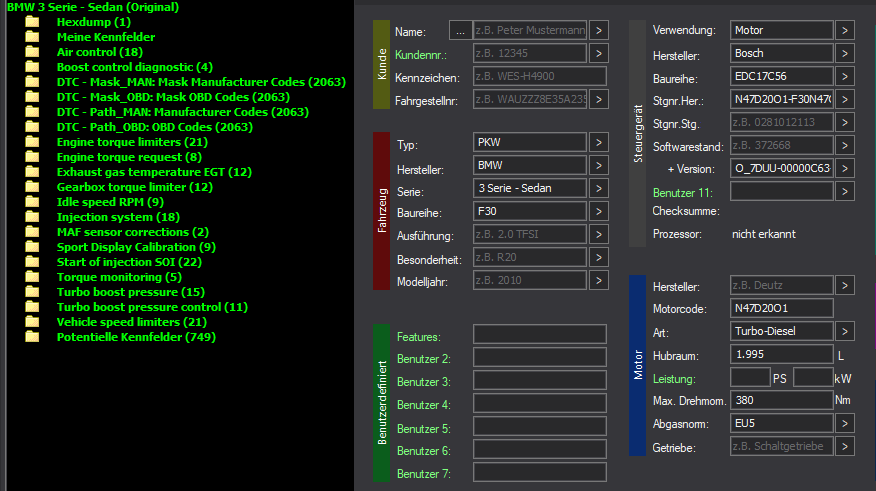Expand the Typ dropdown showing PKW
Viewport: 876px width, 491px height.
coord(598,144)
